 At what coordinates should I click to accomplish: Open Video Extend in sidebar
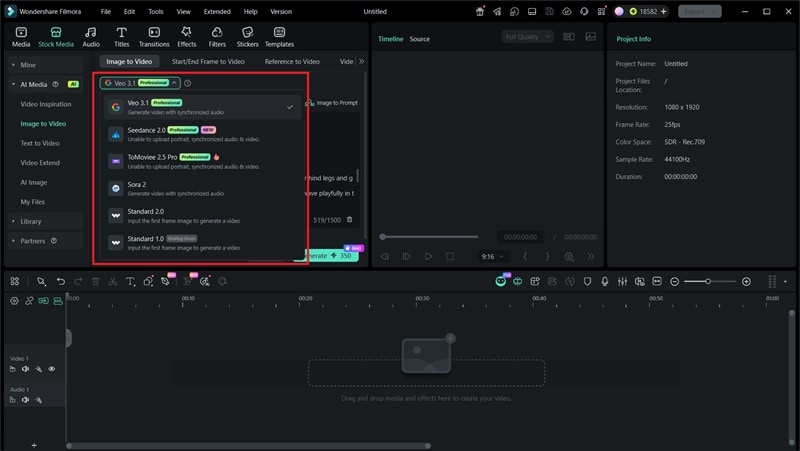40,163
